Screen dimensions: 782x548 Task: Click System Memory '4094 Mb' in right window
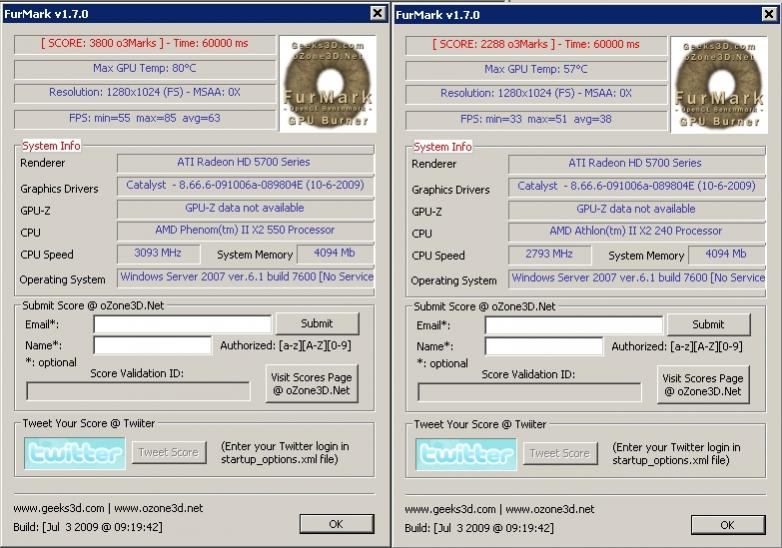pyautogui.click(x=727, y=254)
